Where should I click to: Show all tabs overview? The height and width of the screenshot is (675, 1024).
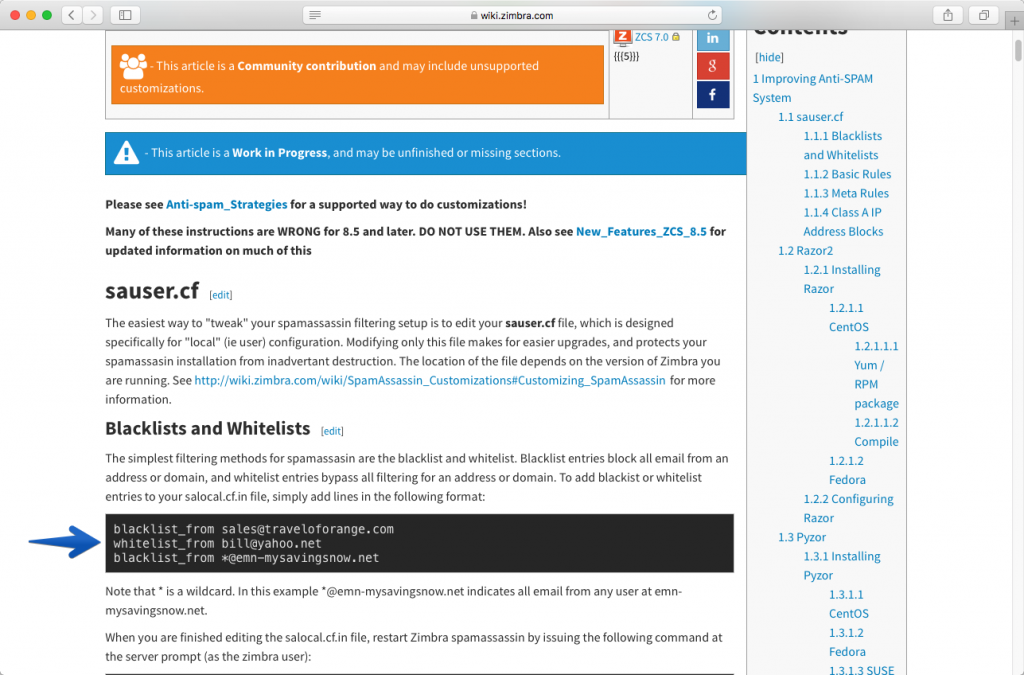coord(984,15)
